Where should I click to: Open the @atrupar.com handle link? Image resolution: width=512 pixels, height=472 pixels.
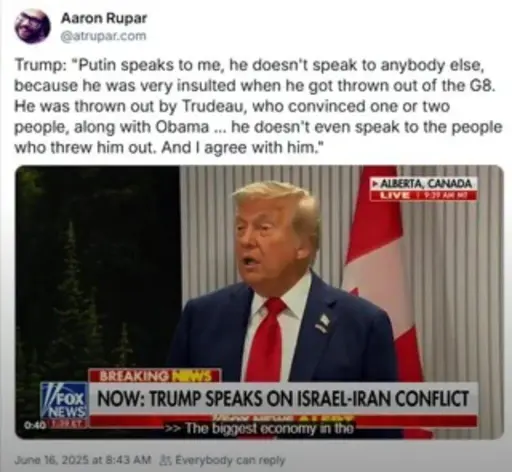(x=103, y=36)
